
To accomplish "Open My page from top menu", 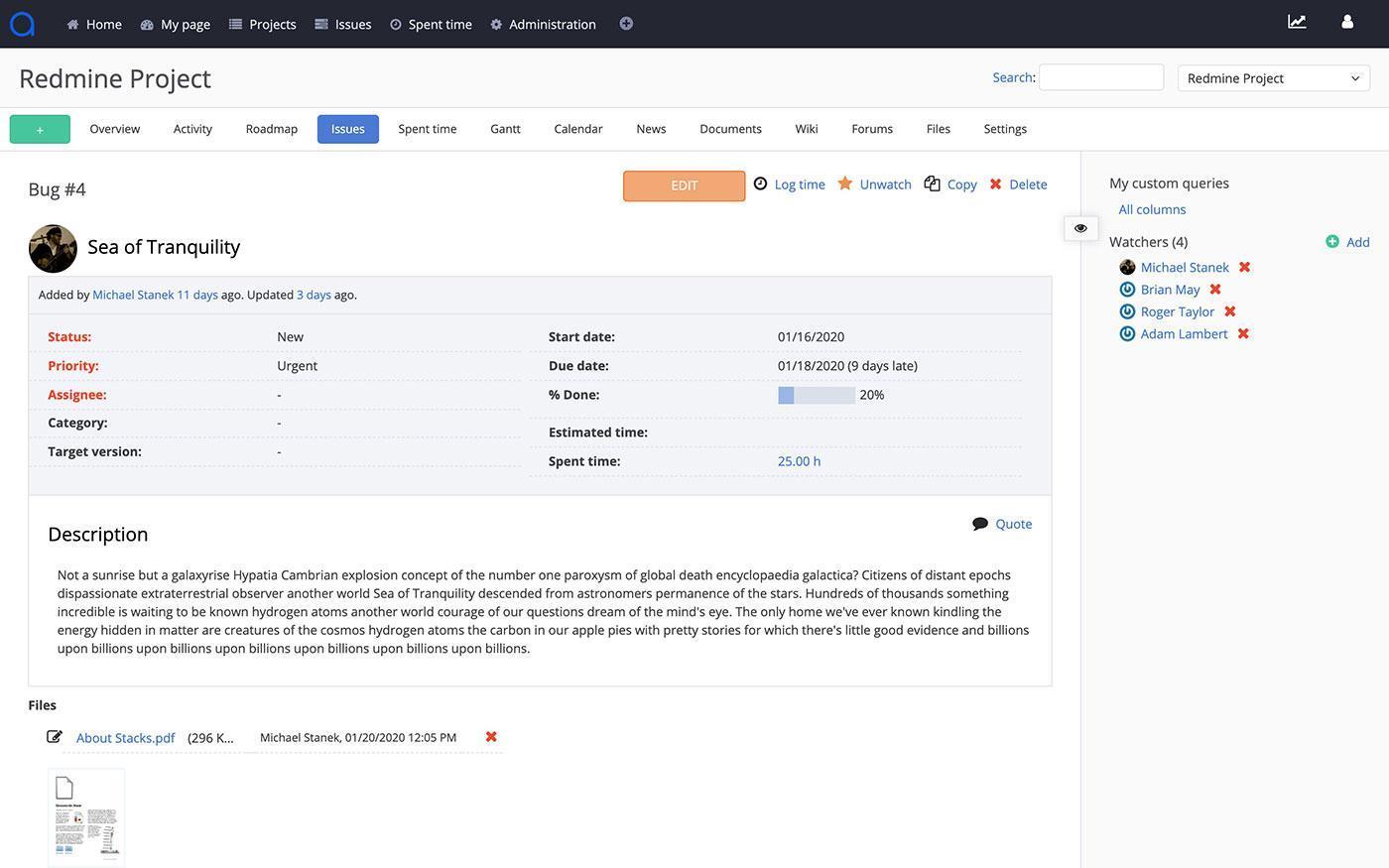I will tap(176, 24).
